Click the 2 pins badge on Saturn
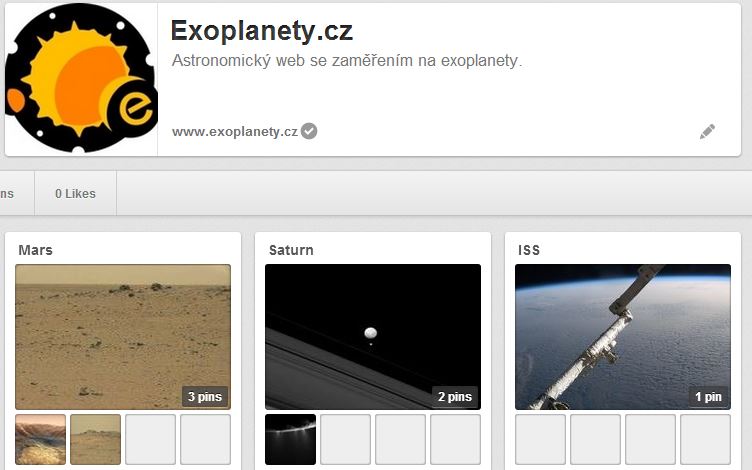752x470 pixels. [455, 397]
